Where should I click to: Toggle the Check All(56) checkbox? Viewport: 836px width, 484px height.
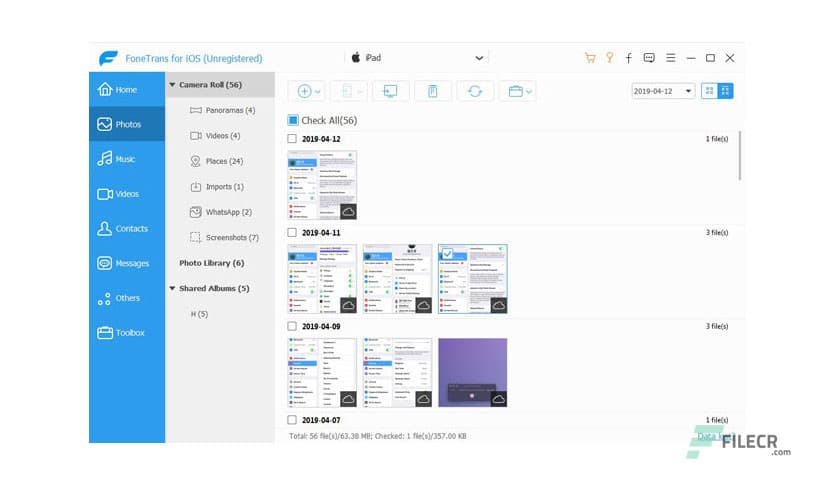[x=293, y=120]
